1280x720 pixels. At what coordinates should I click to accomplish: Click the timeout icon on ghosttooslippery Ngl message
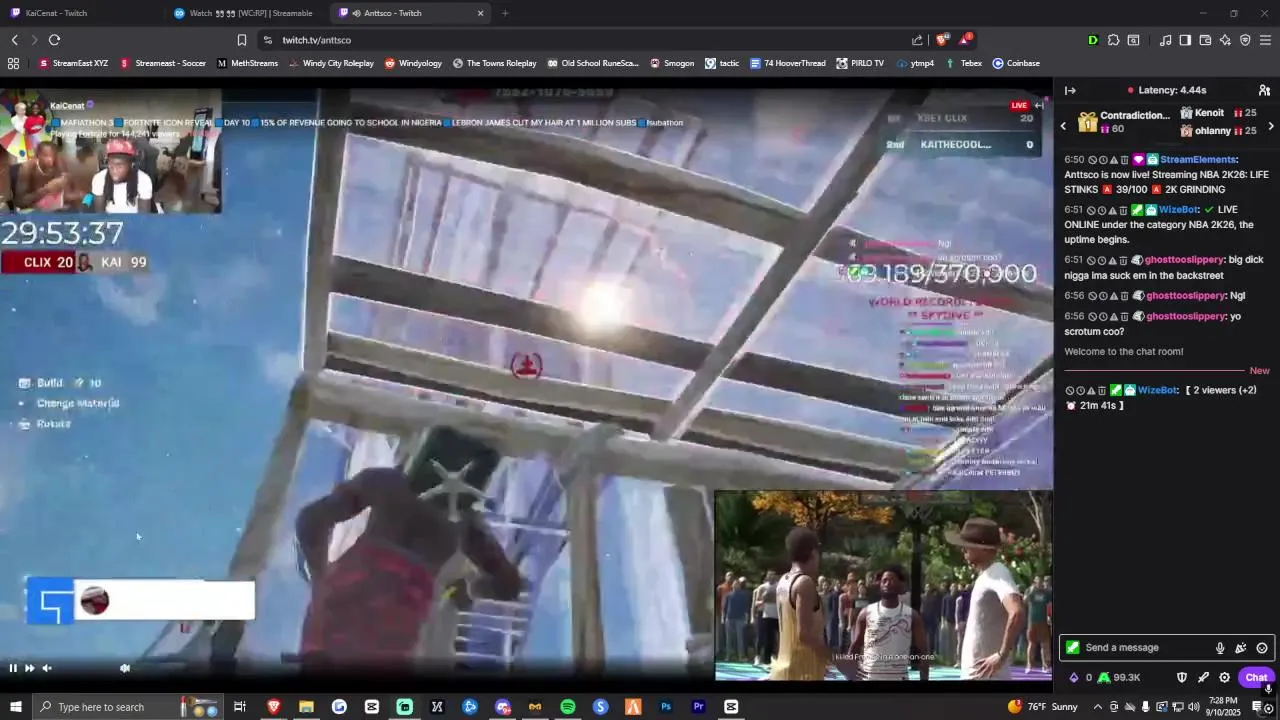pos(1103,296)
